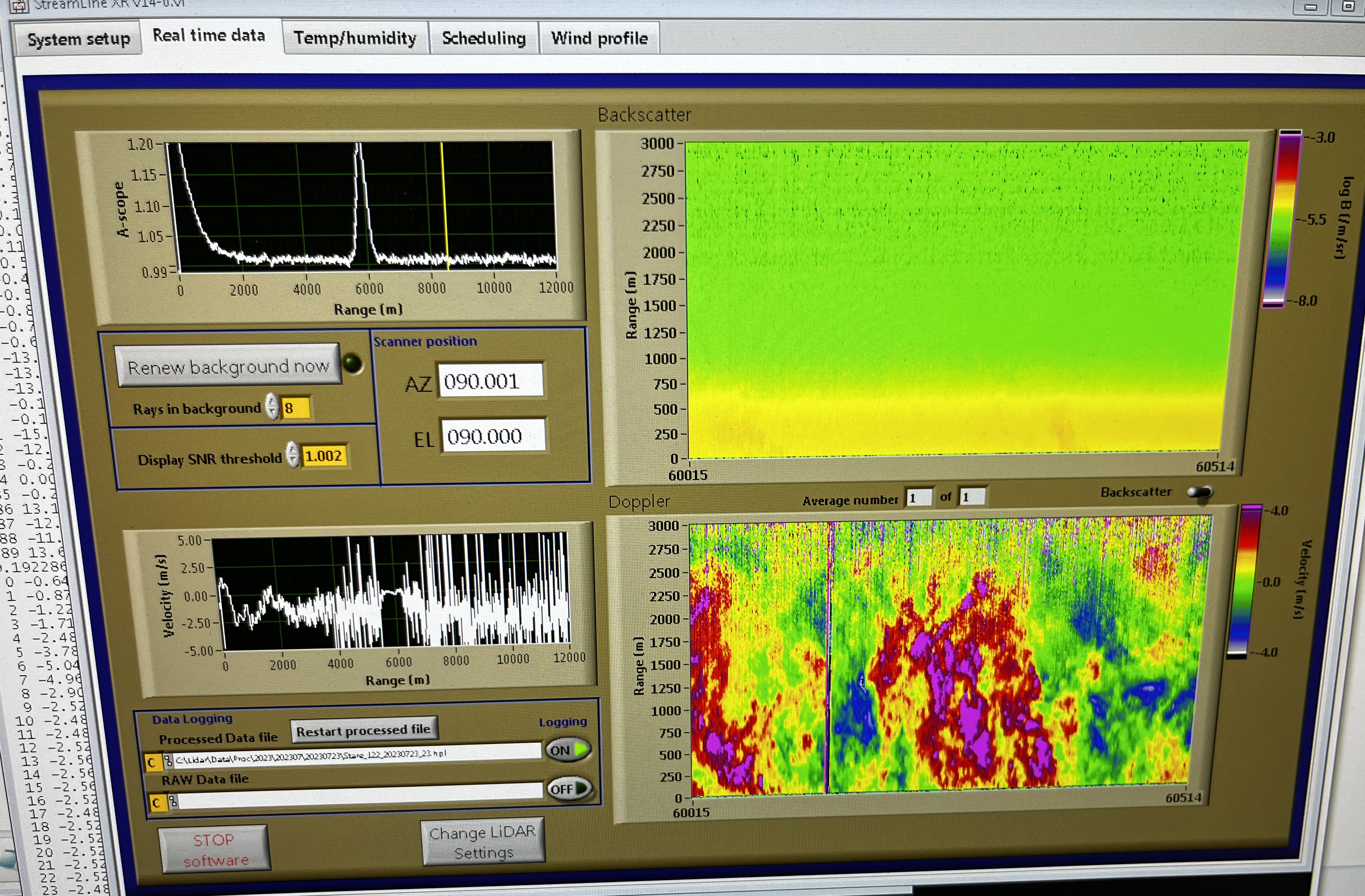The width and height of the screenshot is (1365, 896).
Task: Open the Temp/humidity tab
Action: point(355,39)
